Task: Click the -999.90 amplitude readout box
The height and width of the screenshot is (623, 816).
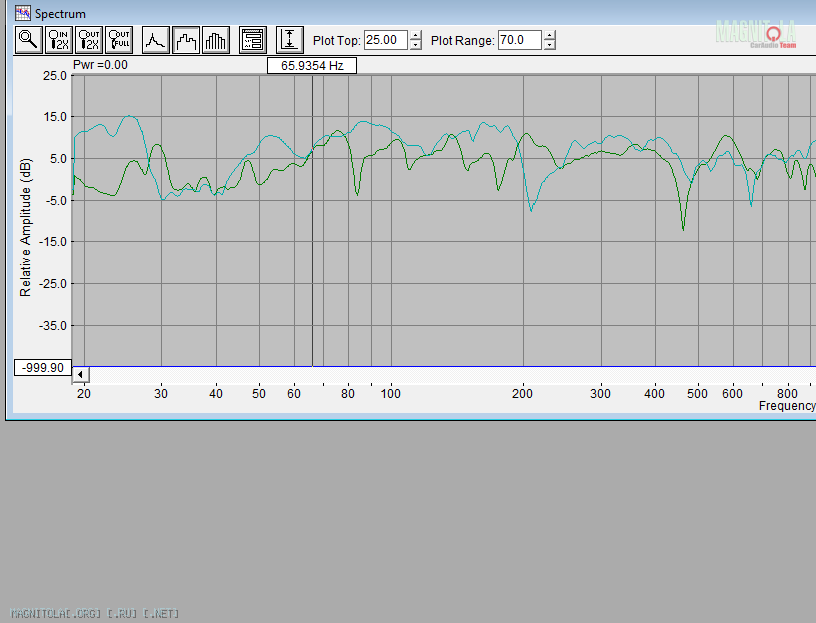Action: click(43, 367)
